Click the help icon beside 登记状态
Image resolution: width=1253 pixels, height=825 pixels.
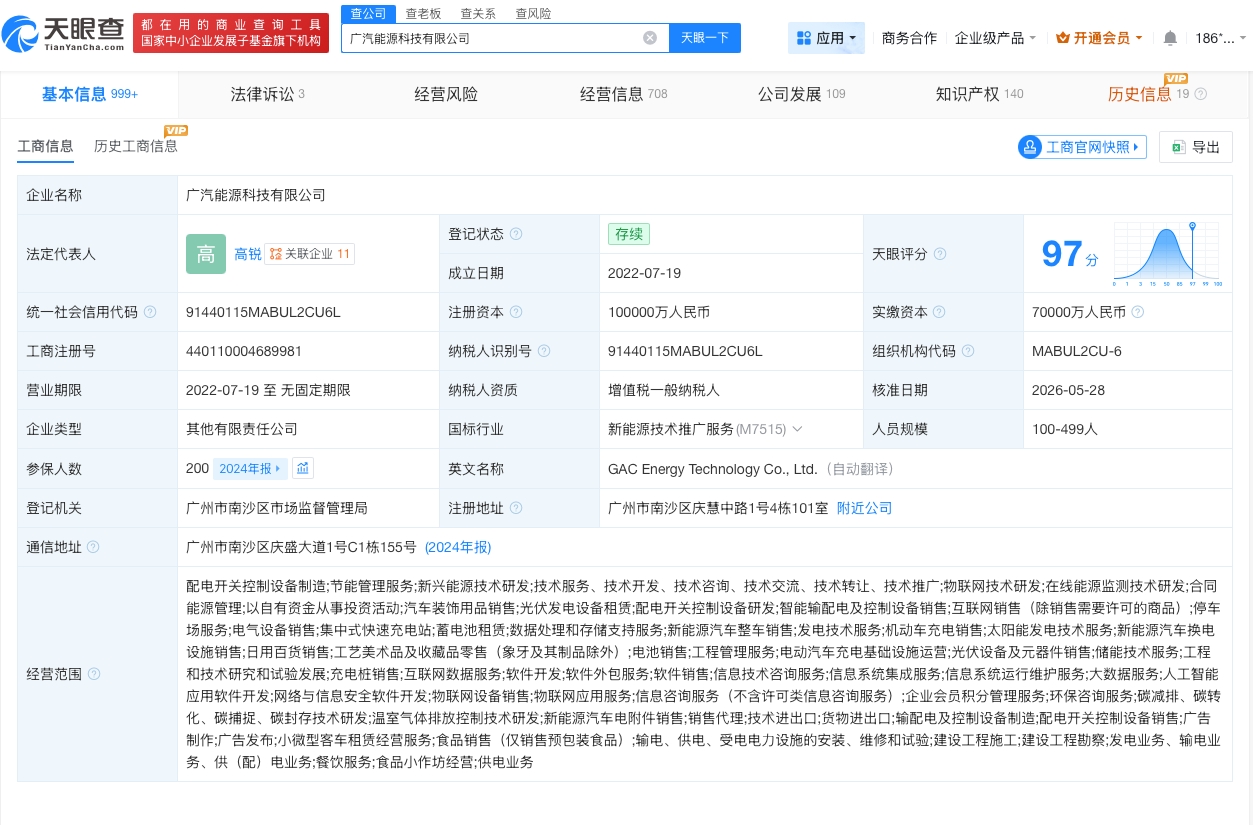516,234
